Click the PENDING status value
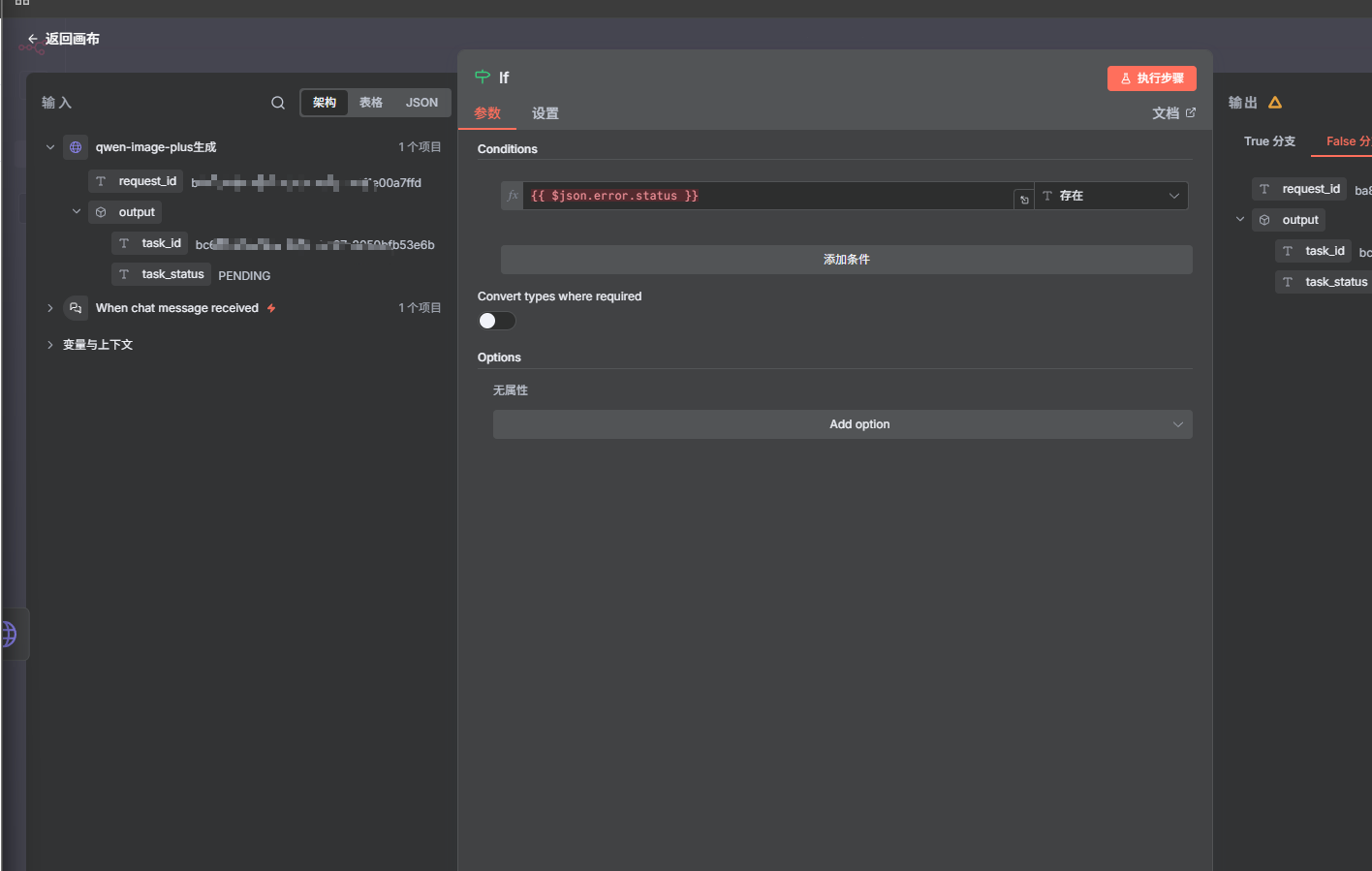This screenshot has width=1372, height=871. 244,276
